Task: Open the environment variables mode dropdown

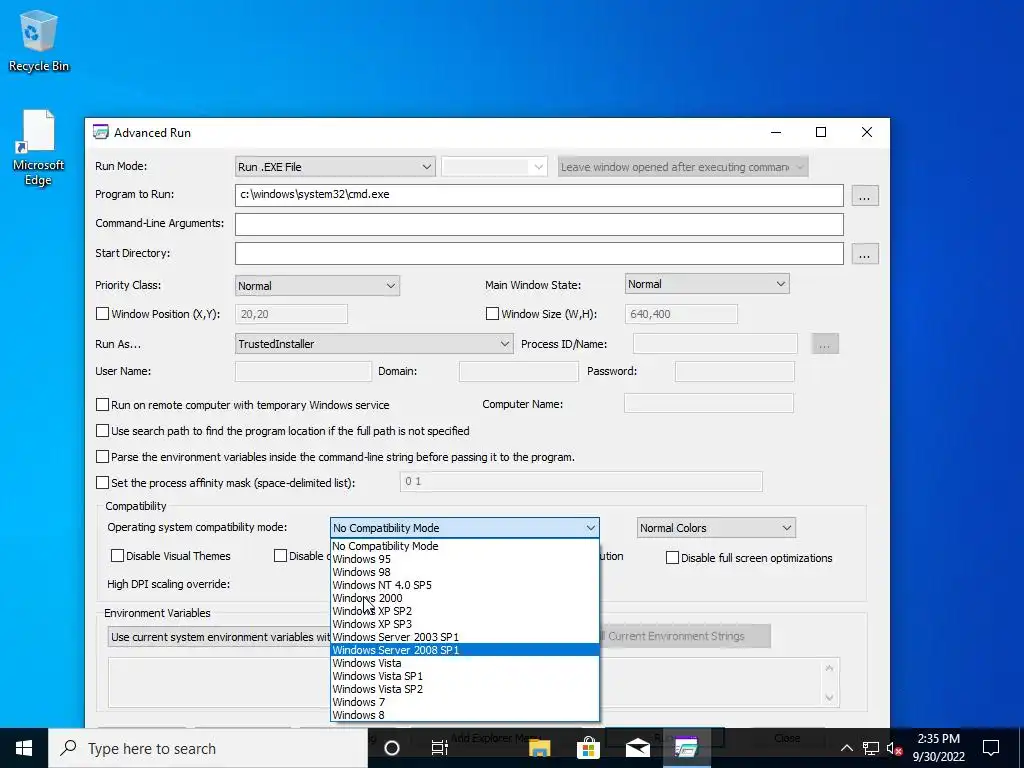Action: 219,637
